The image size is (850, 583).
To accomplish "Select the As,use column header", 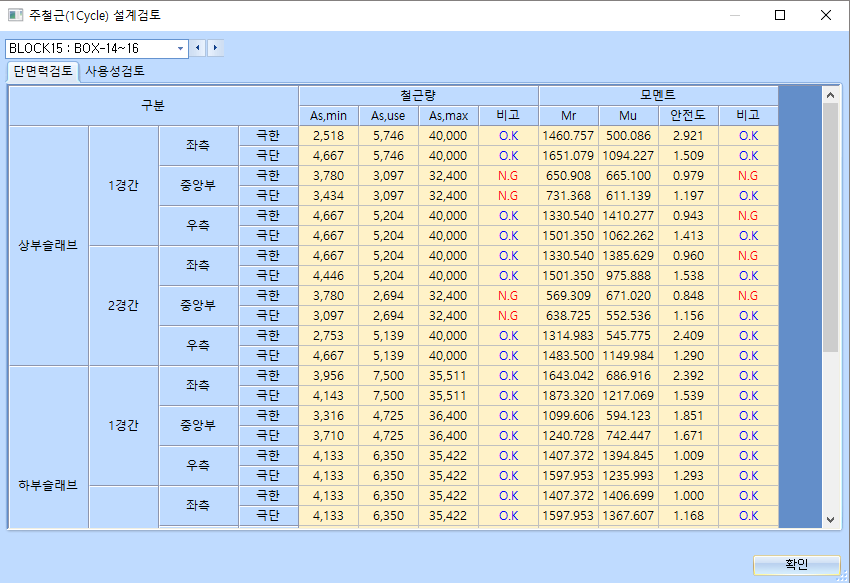I will (x=388, y=116).
